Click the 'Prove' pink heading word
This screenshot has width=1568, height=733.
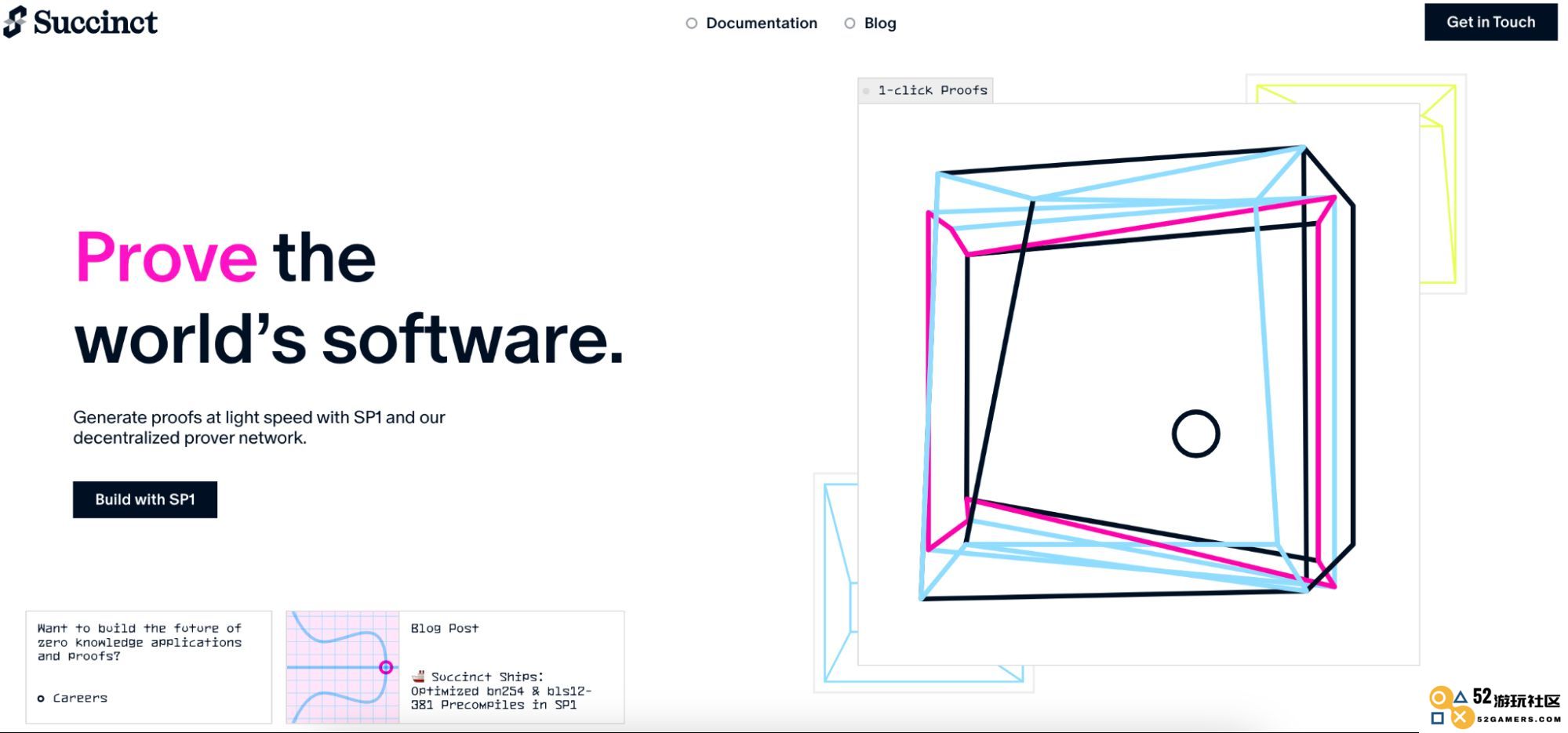(x=166, y=257)
